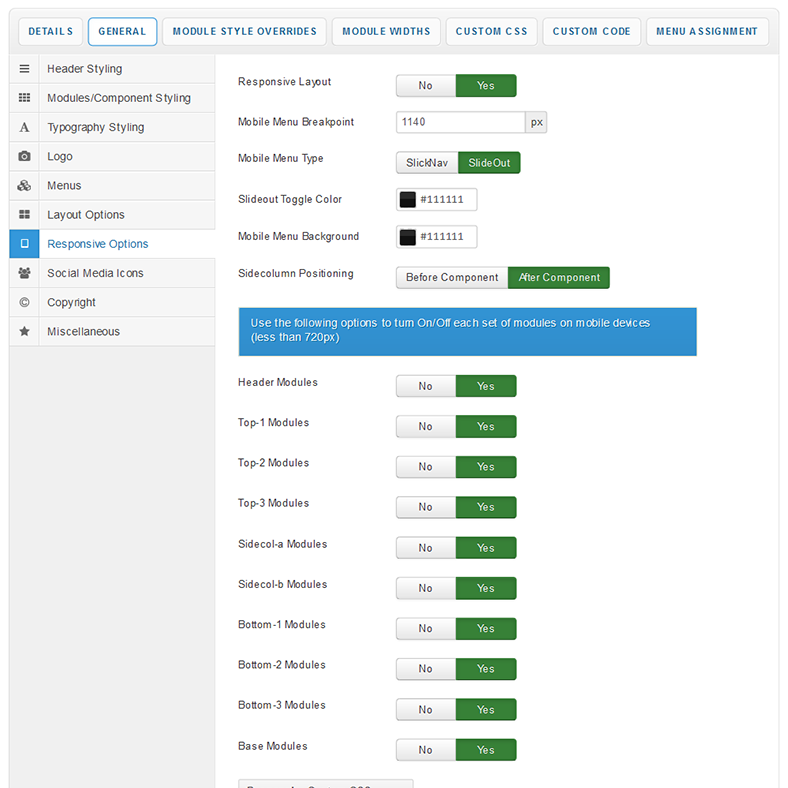The image size is (788, 788).
Task: Click the Menus sidebar icon
Action: (24, 186)
